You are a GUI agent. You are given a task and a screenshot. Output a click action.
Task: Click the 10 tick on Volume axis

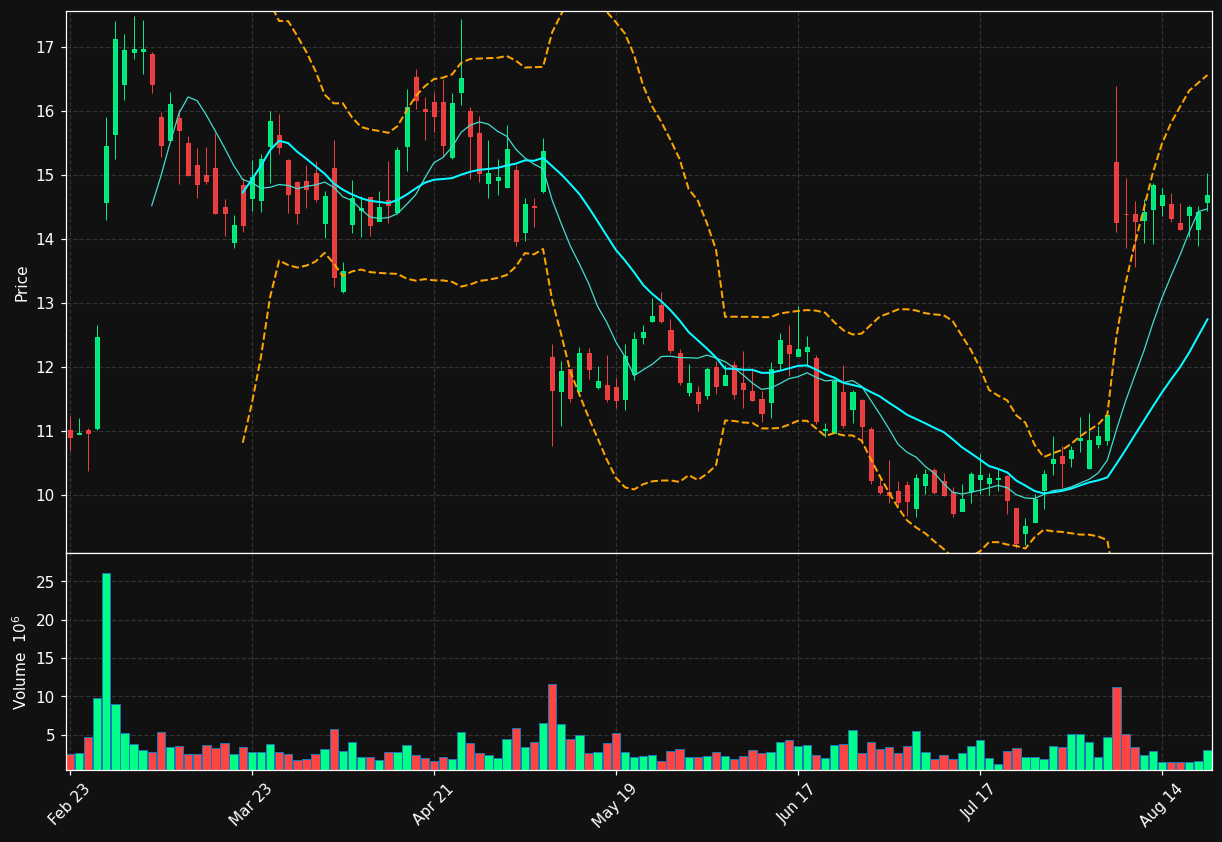coord(48,697)
